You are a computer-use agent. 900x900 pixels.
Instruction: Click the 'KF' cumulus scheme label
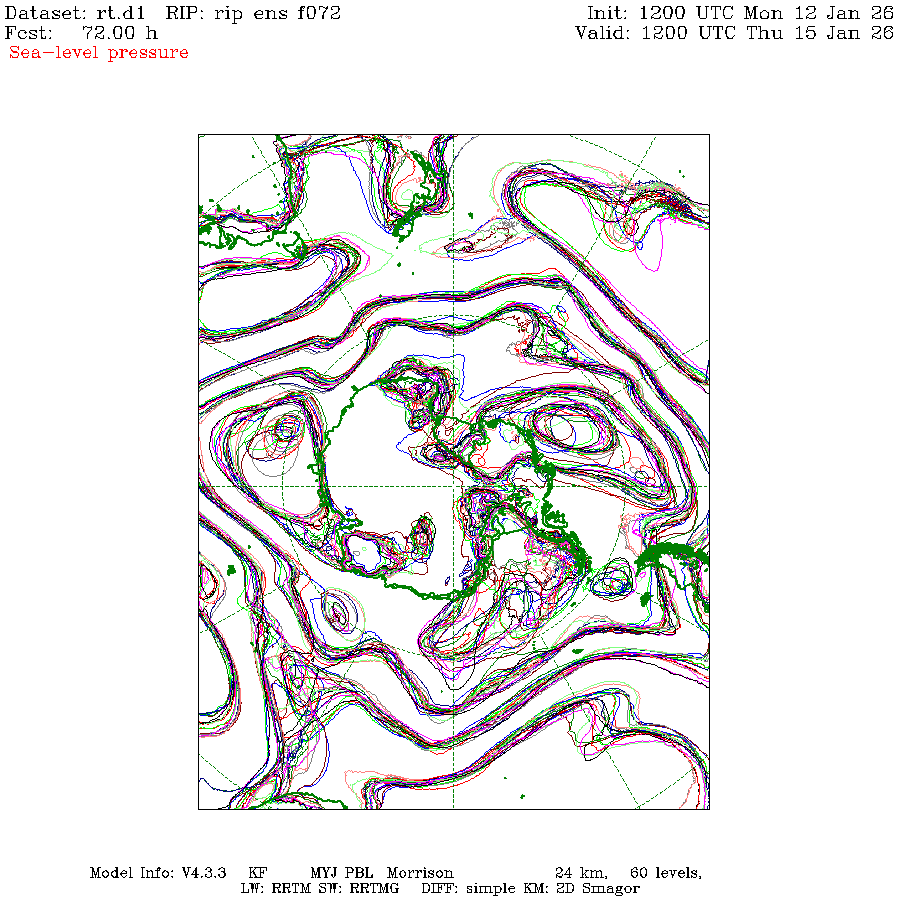258,873
